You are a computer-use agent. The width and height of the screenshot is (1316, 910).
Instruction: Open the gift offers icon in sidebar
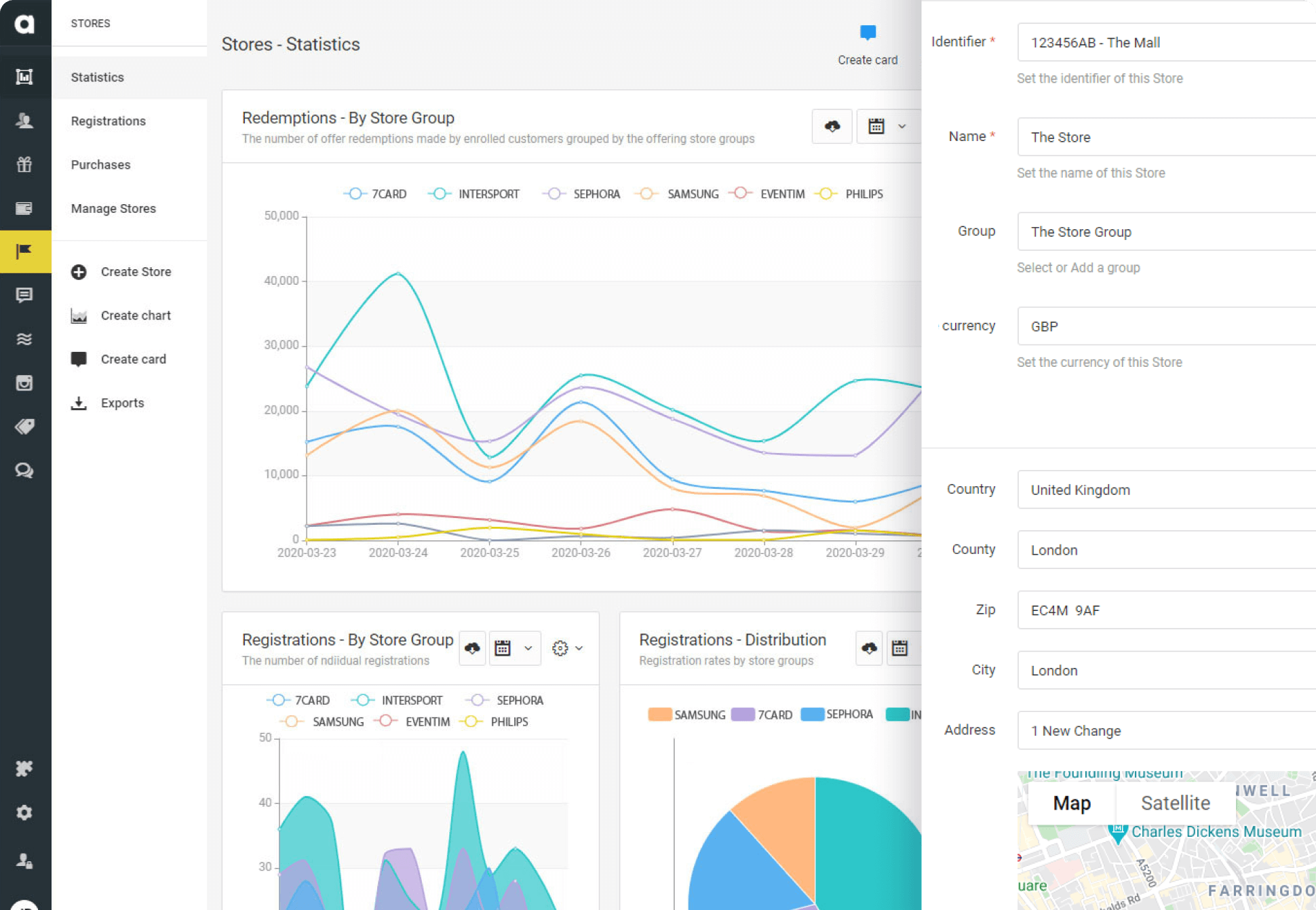(24, 164)
